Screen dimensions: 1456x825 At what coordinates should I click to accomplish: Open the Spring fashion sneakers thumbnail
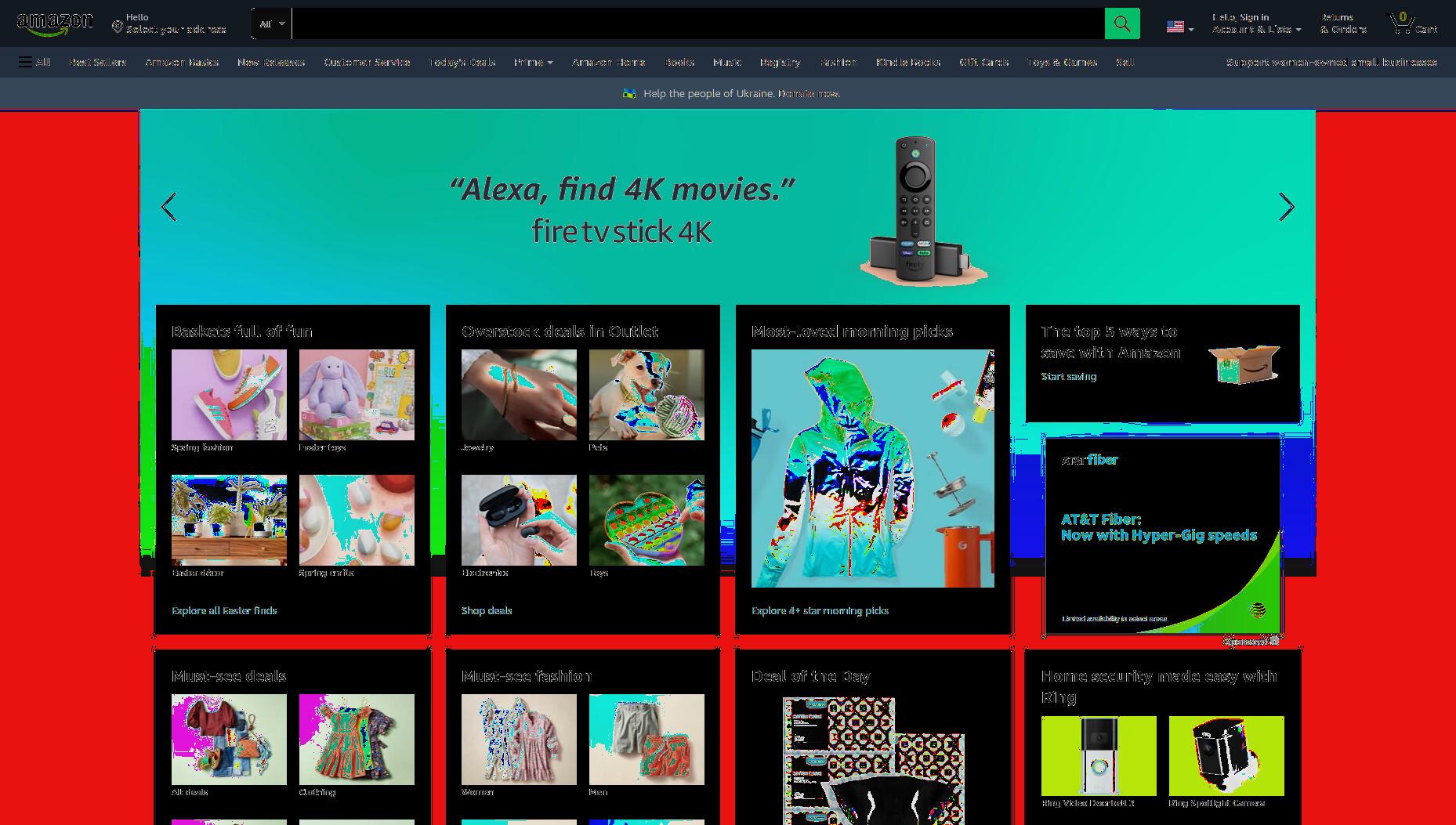[x=229, y=395]
